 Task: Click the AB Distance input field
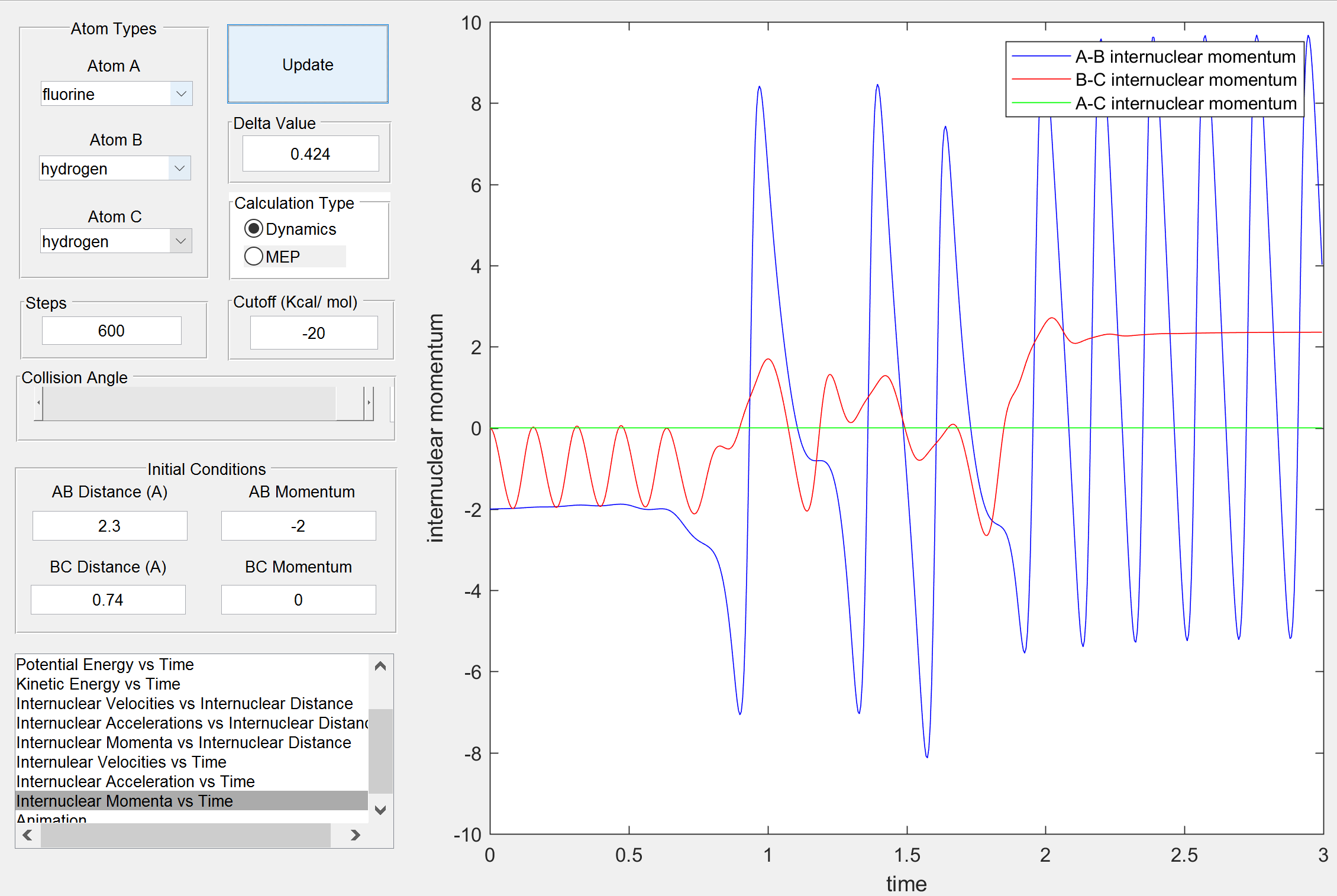point(109,526)
